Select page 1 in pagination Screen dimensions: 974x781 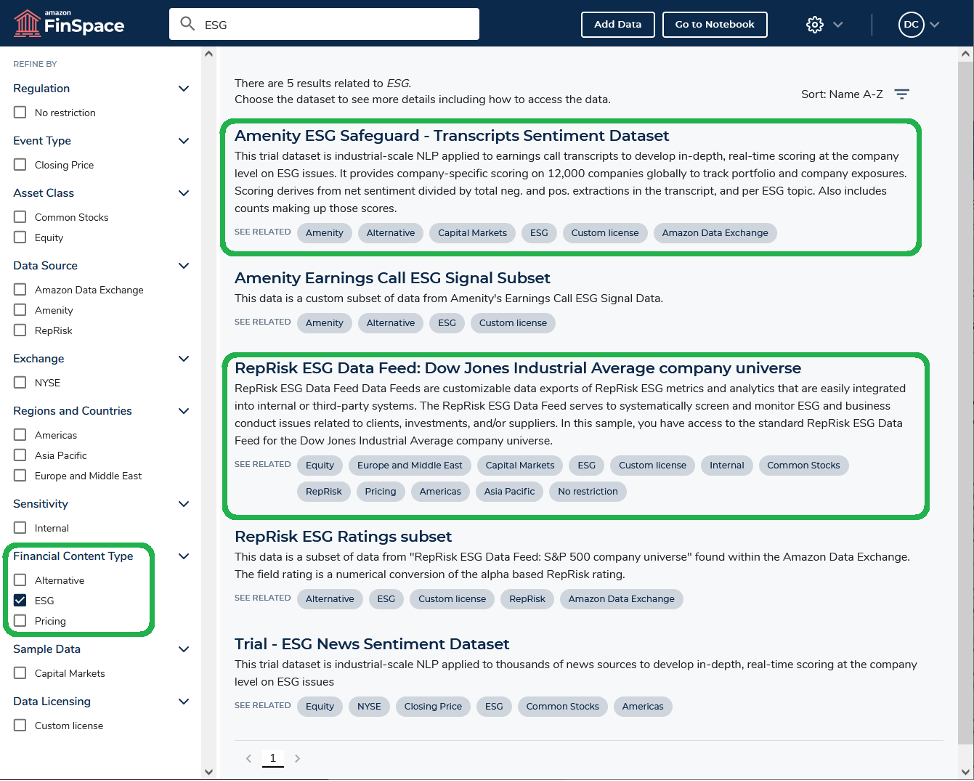click(272, 758)
